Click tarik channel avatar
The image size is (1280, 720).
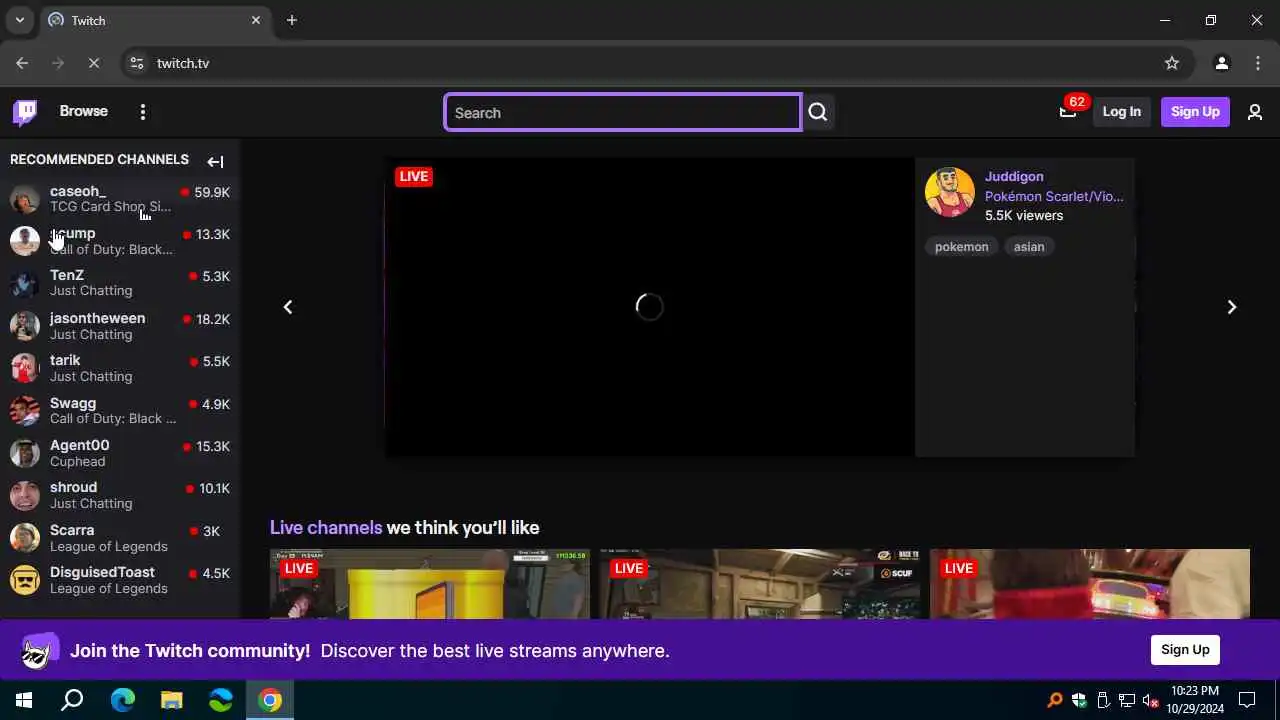click(x=25, y=368)
